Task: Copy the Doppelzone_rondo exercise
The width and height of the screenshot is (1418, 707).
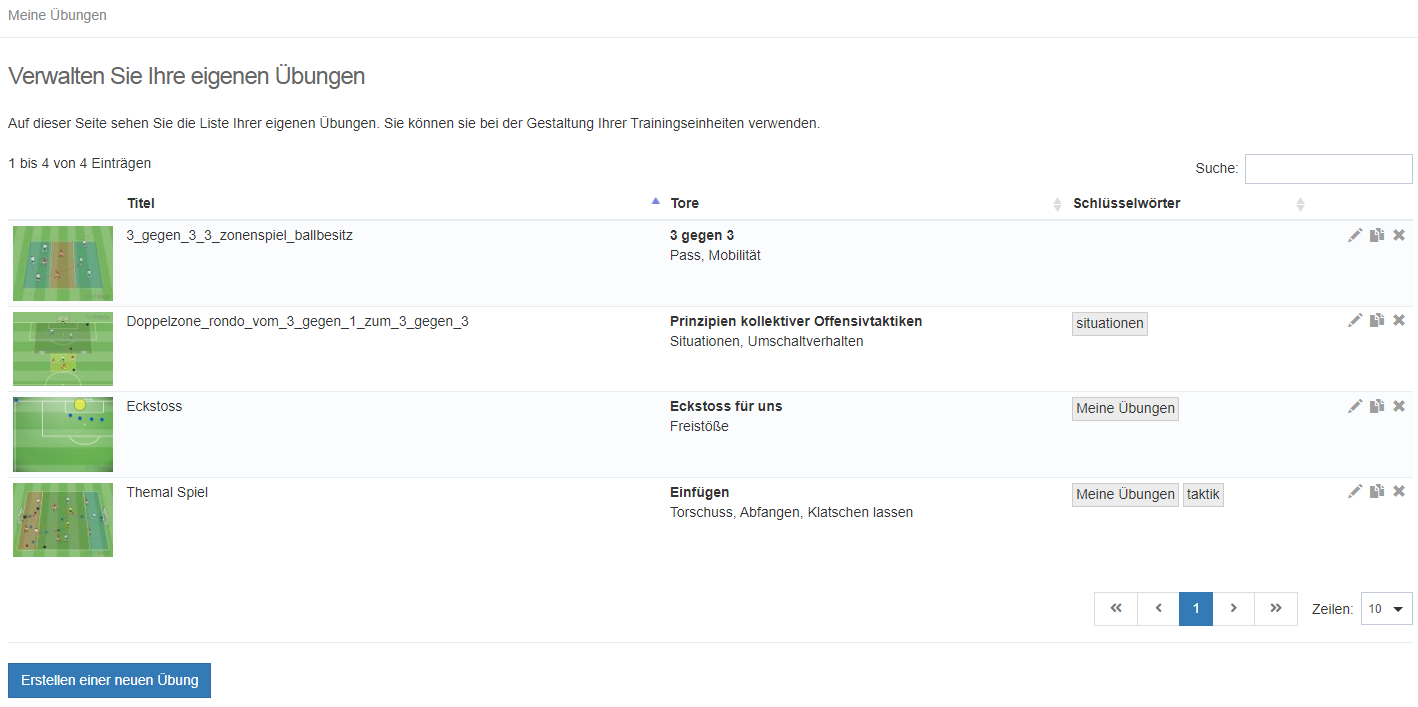Action: (1377, 320)
